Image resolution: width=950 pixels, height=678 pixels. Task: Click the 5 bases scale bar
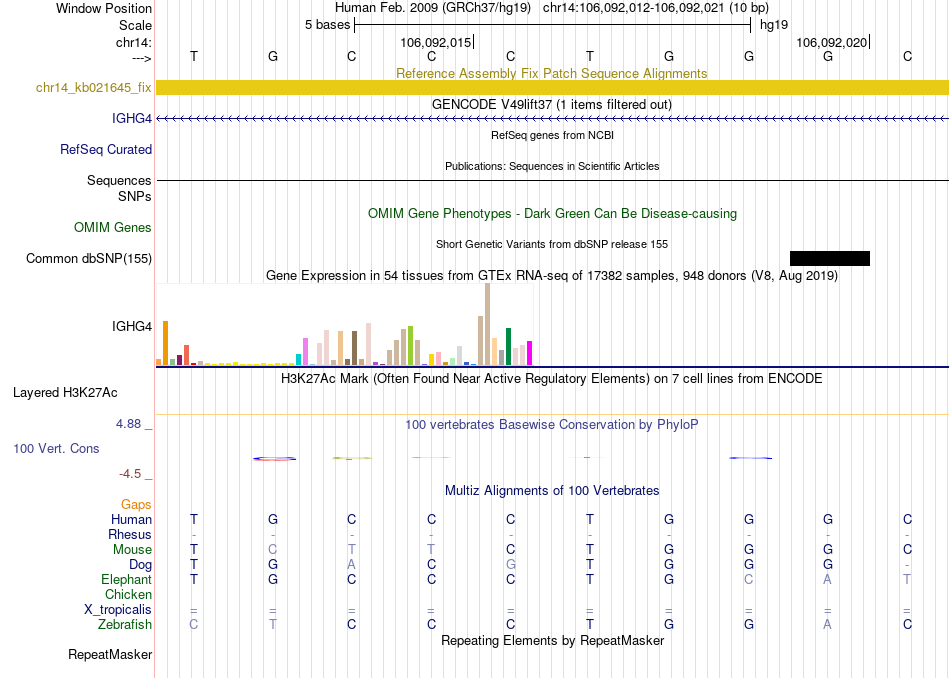coord(553,25)
